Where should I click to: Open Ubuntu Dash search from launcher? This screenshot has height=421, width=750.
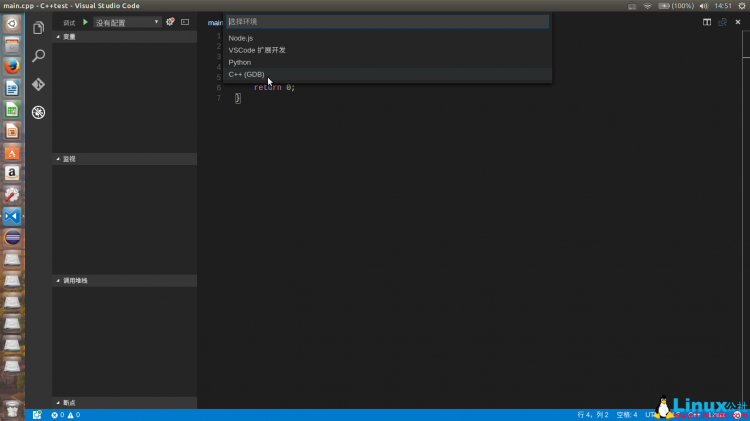(12, 23)
